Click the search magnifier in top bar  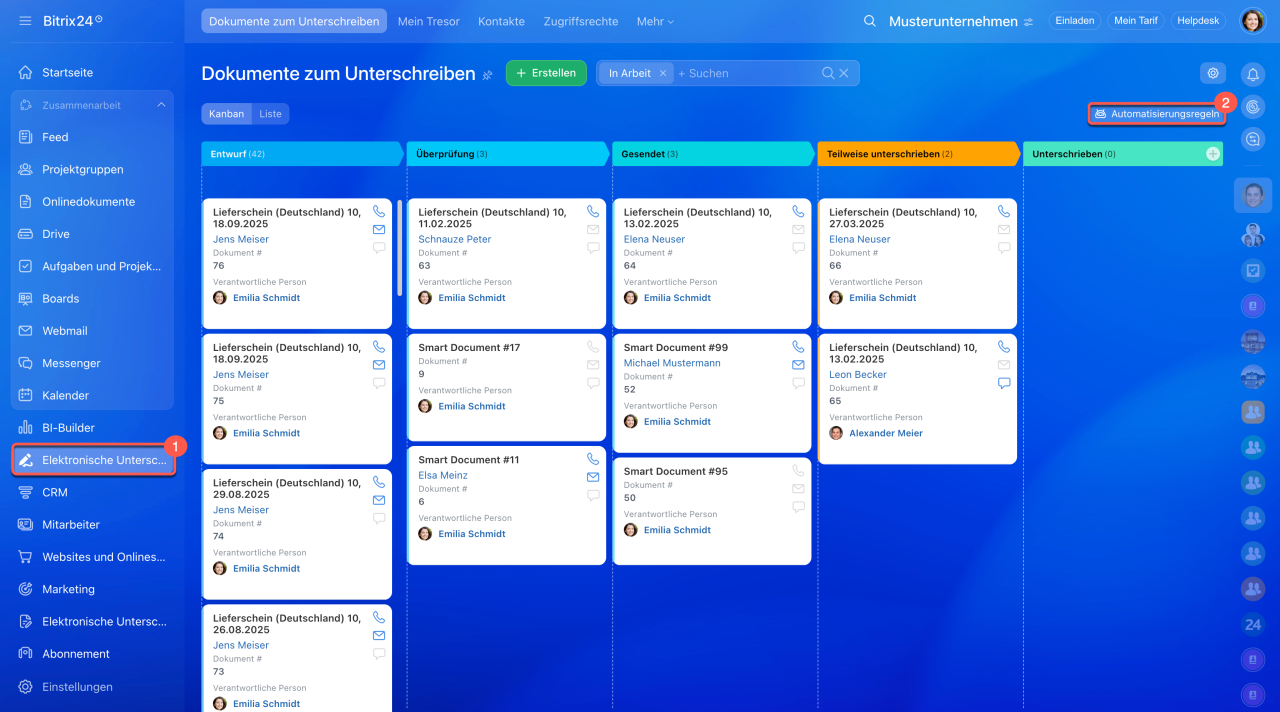click(x=870, y=21)
